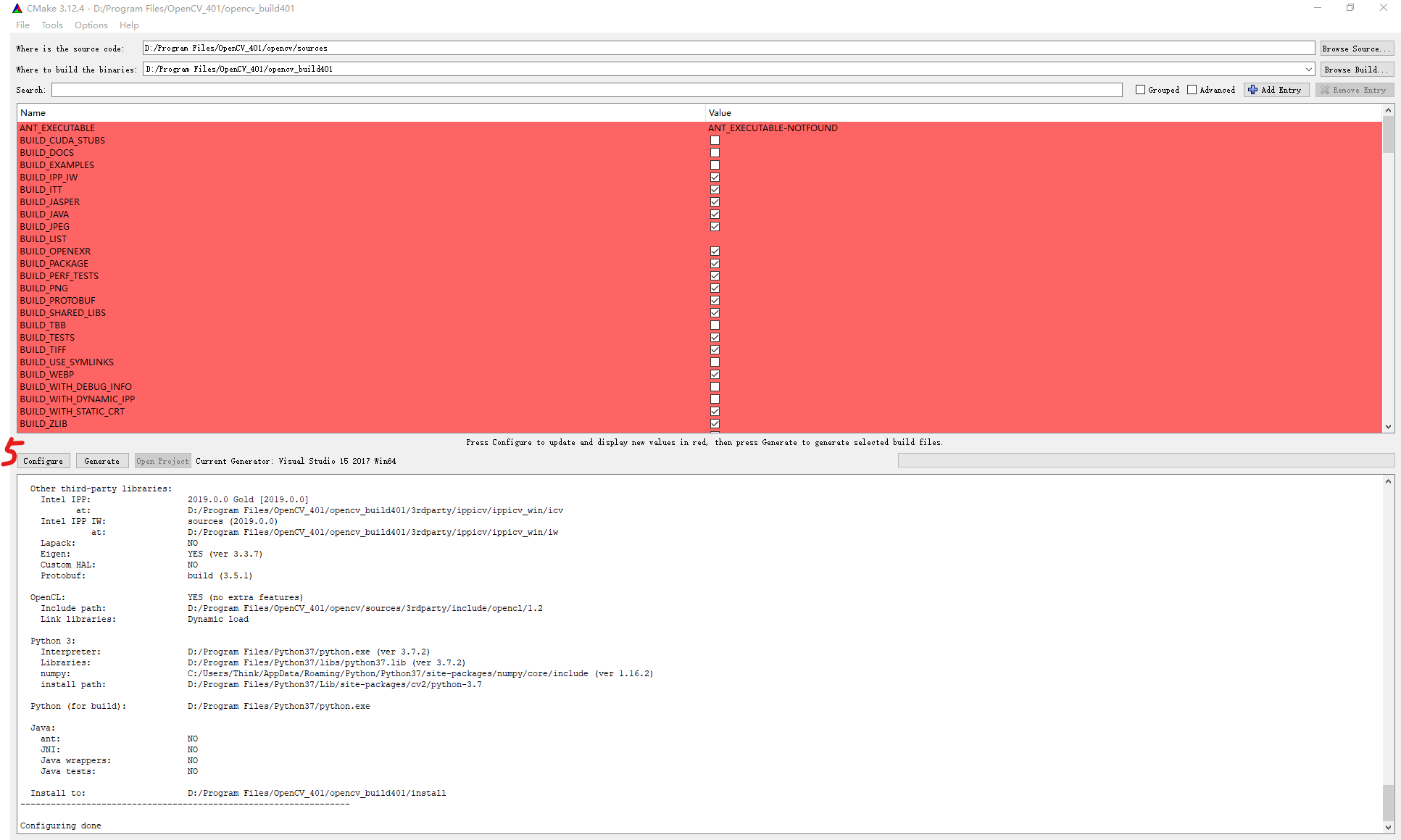Click the Add Entry plus icon

tap(1252, 90)
